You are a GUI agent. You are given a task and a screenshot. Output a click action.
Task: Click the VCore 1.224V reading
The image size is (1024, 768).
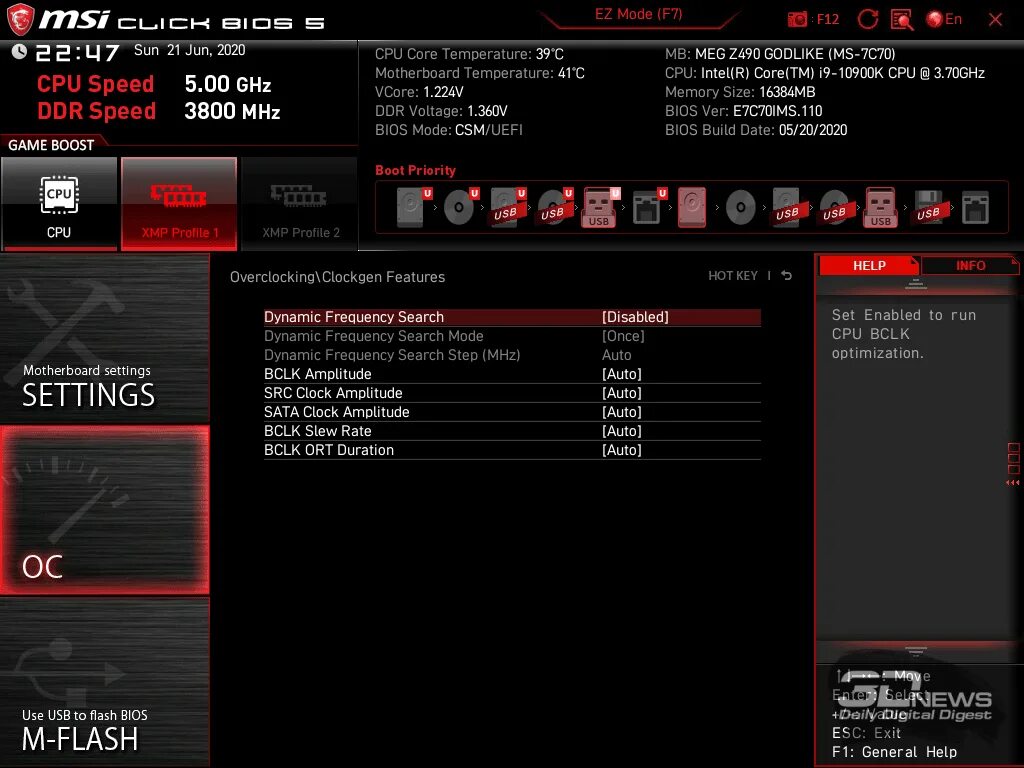pyautogui.click(x=419, y=92)
